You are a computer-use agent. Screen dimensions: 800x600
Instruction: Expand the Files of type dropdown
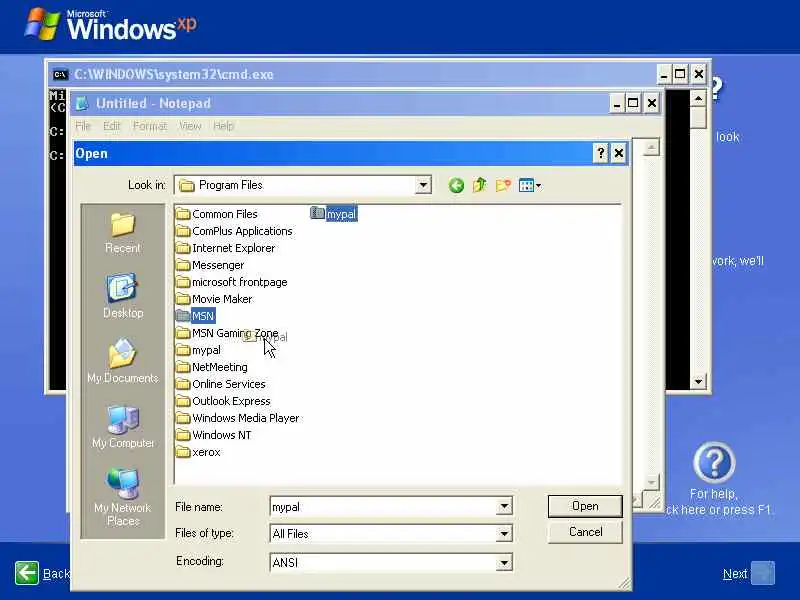pyautogui.click(x=504, y=534)
